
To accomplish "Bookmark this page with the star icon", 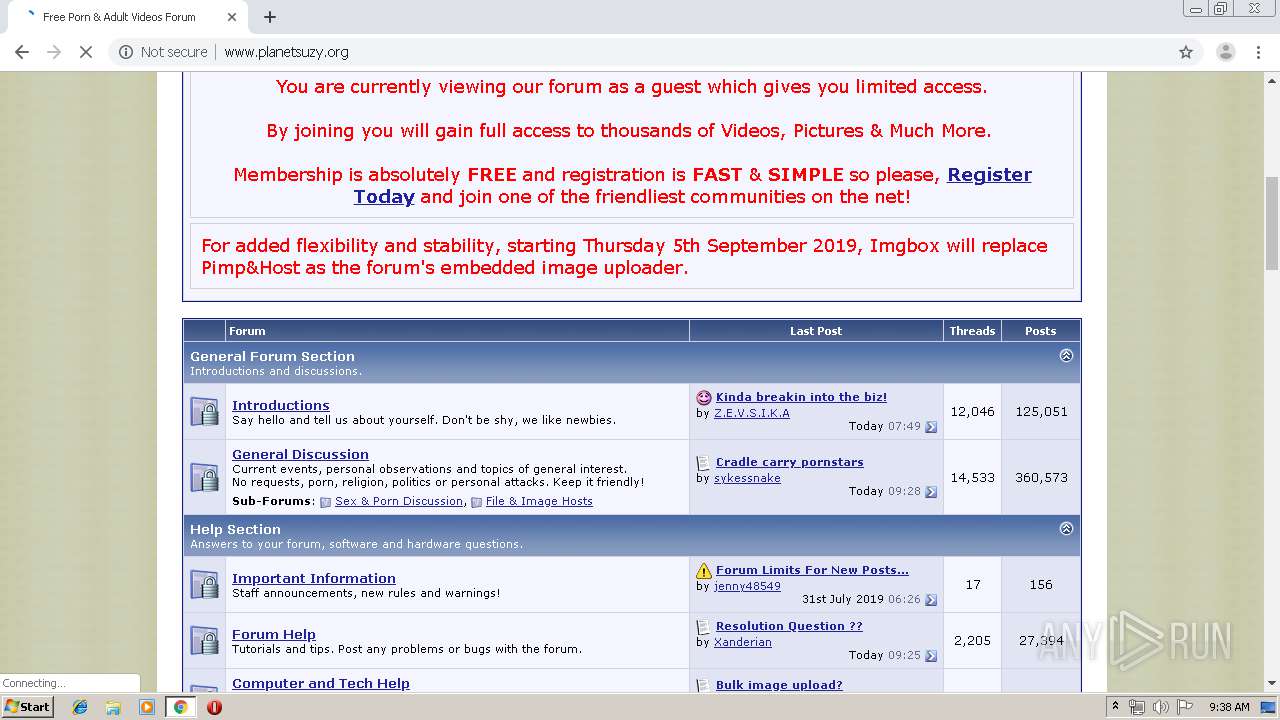I will pos(1186,52).
